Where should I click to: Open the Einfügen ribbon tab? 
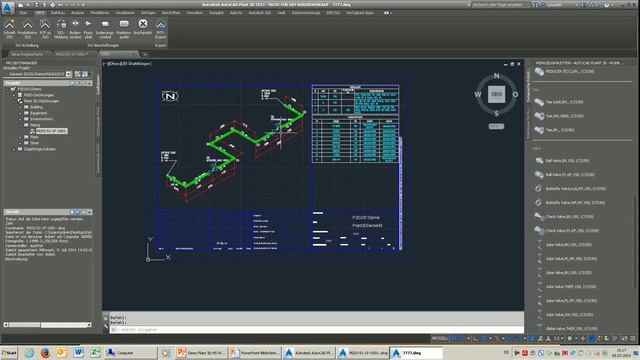click(148, 13)
